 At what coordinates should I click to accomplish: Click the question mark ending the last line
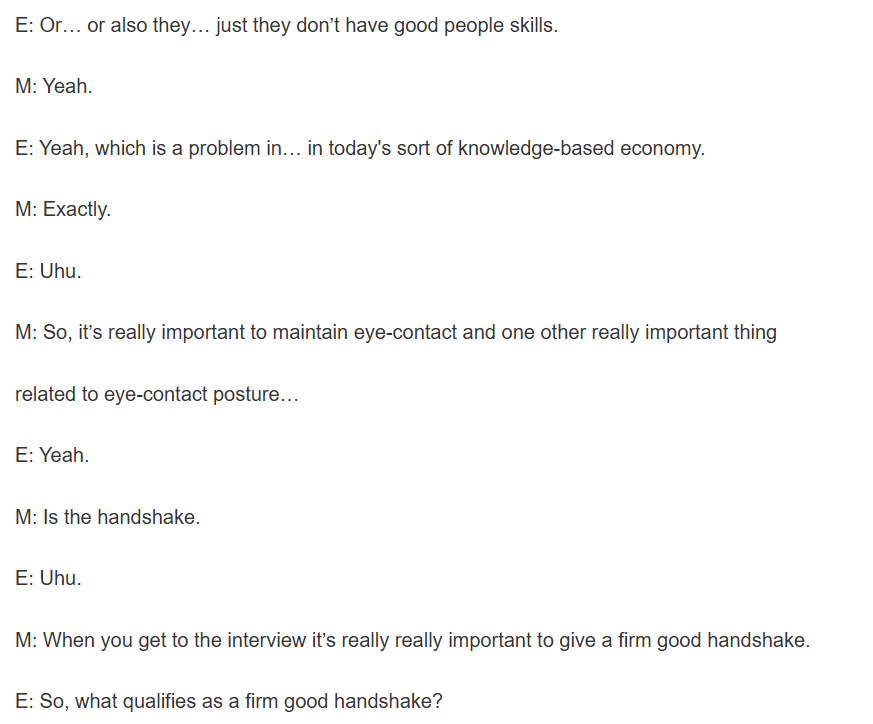coord(437,702)
